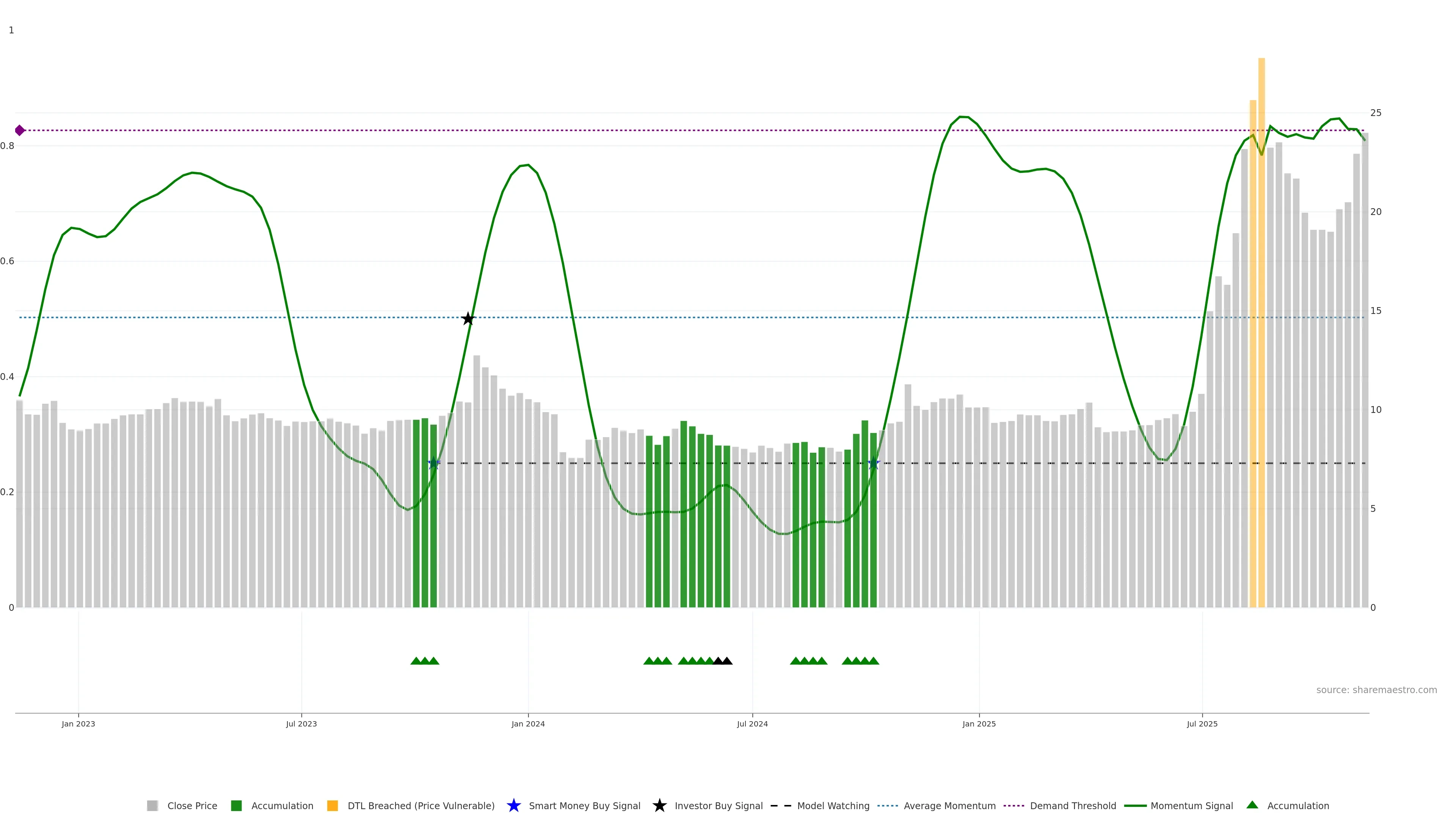The height and width of the screenshot is (819, 1456).
Task: Click the black star legend icon
Action: (x=659, y=805)
